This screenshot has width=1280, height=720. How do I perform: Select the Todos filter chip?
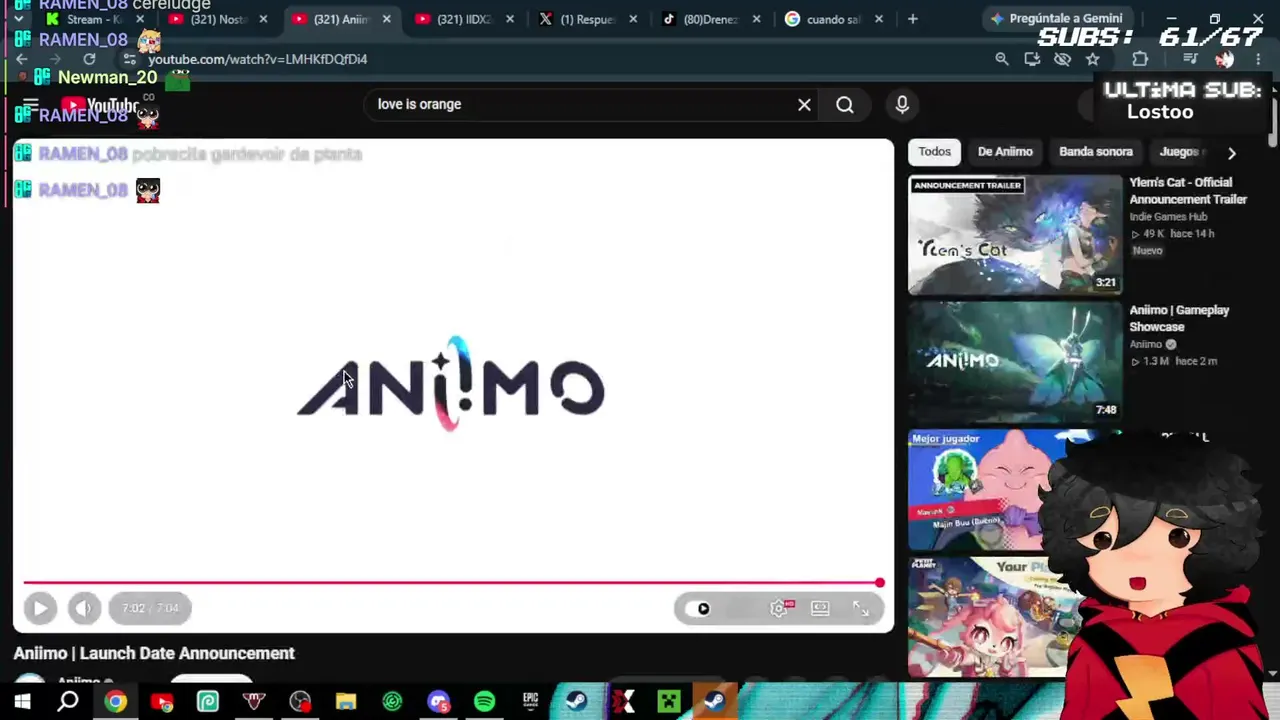point(934,152)
